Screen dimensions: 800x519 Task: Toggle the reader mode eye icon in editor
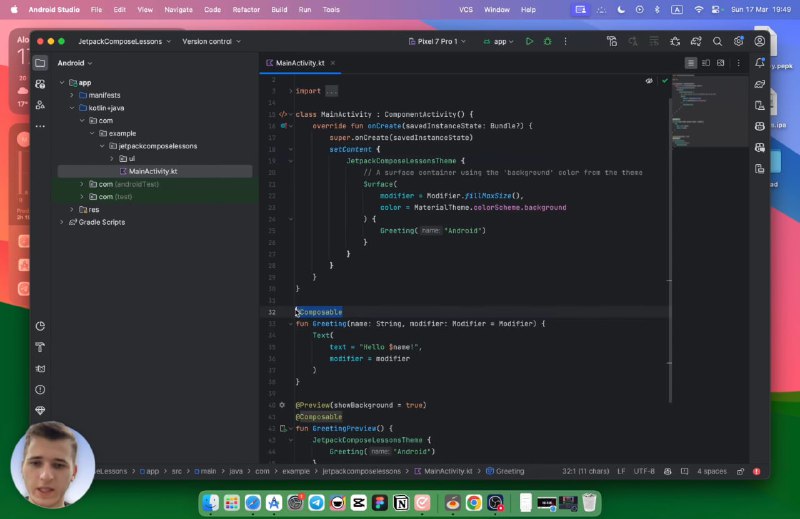click(x=649, y=81)
